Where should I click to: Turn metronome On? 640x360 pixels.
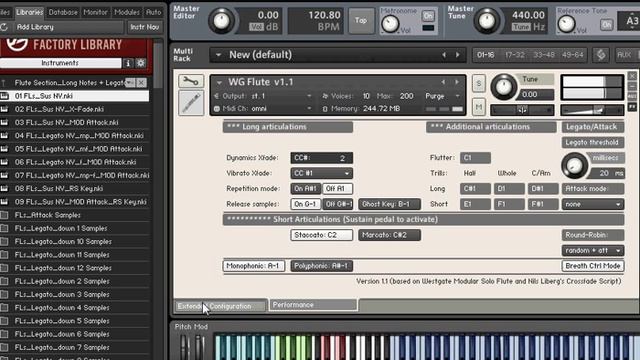428,16
